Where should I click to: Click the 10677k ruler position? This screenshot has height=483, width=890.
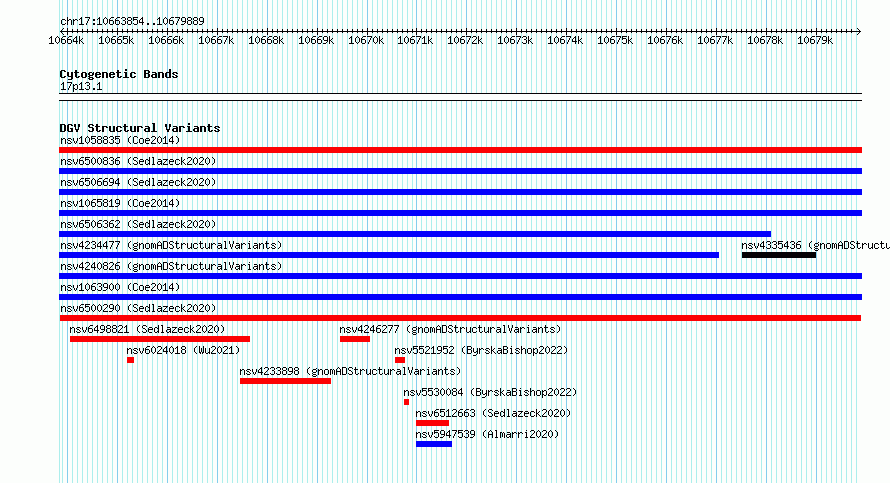pyautogui.click(x=715, y=40)
